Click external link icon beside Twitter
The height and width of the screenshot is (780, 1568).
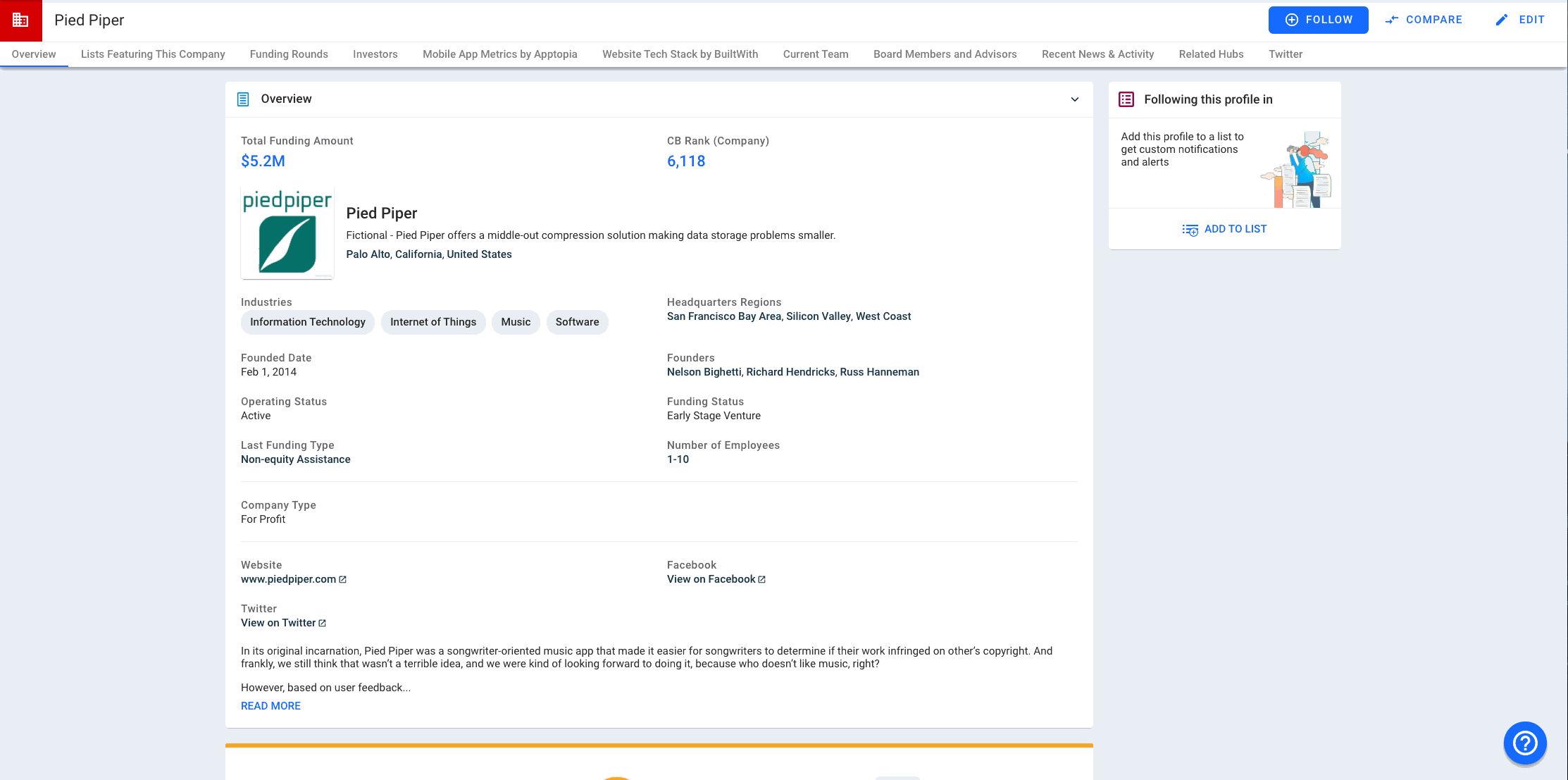tap(322, 623)
